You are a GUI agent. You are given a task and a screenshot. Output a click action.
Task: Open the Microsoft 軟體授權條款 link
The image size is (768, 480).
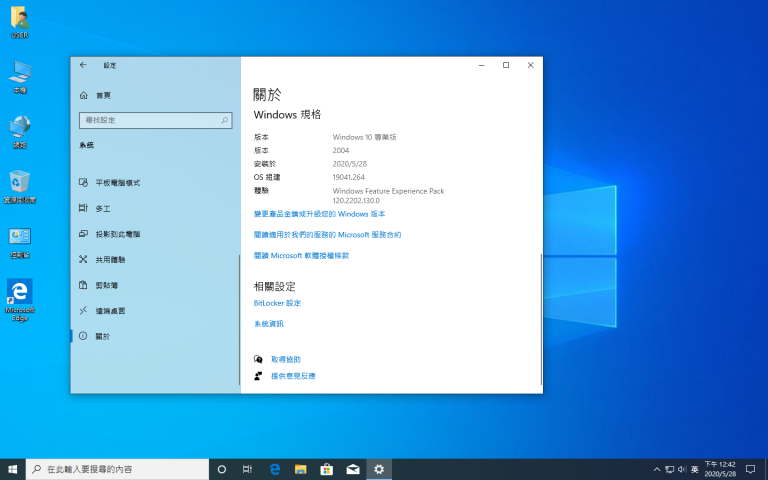coord(301,255)
